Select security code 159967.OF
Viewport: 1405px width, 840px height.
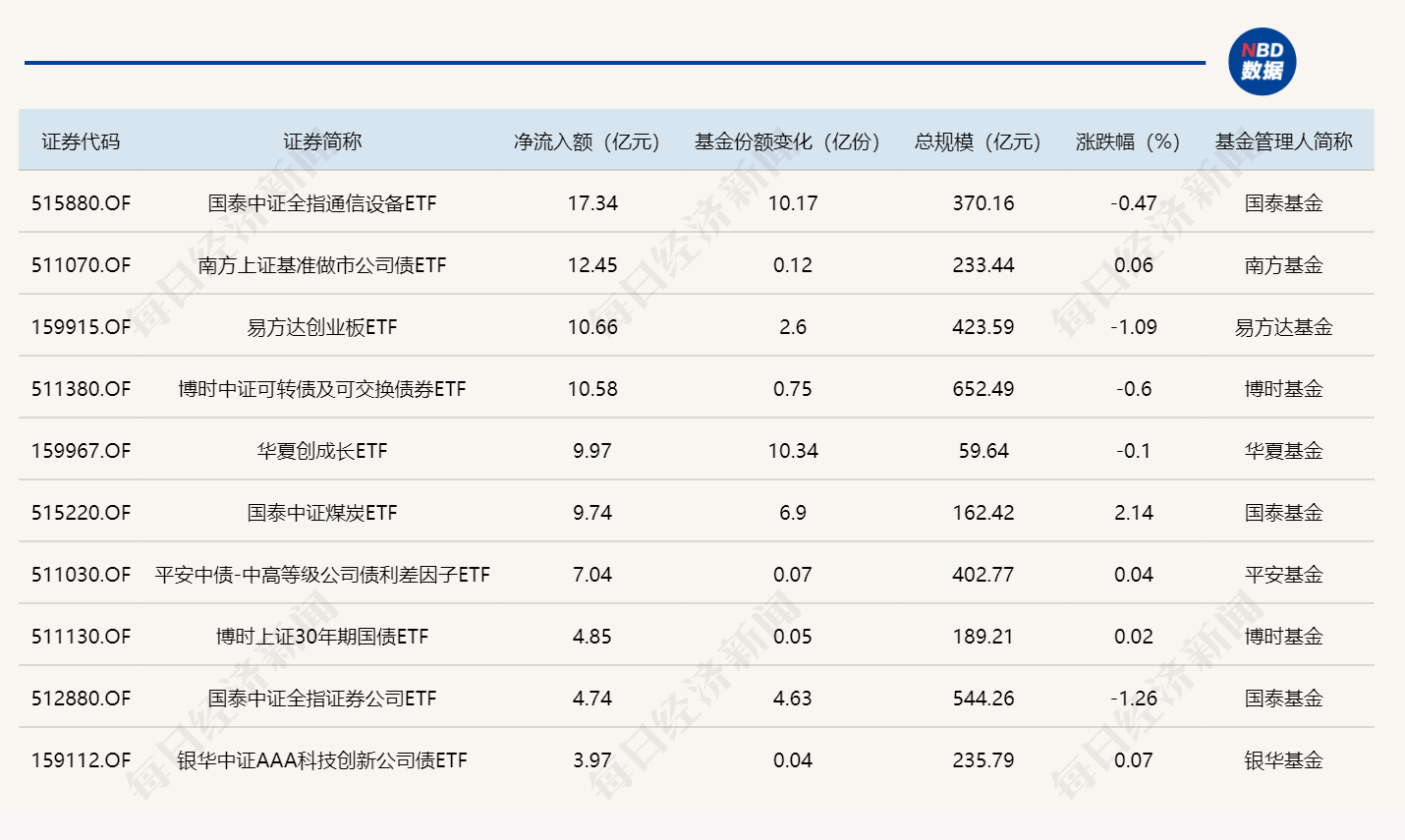point(81,451)
